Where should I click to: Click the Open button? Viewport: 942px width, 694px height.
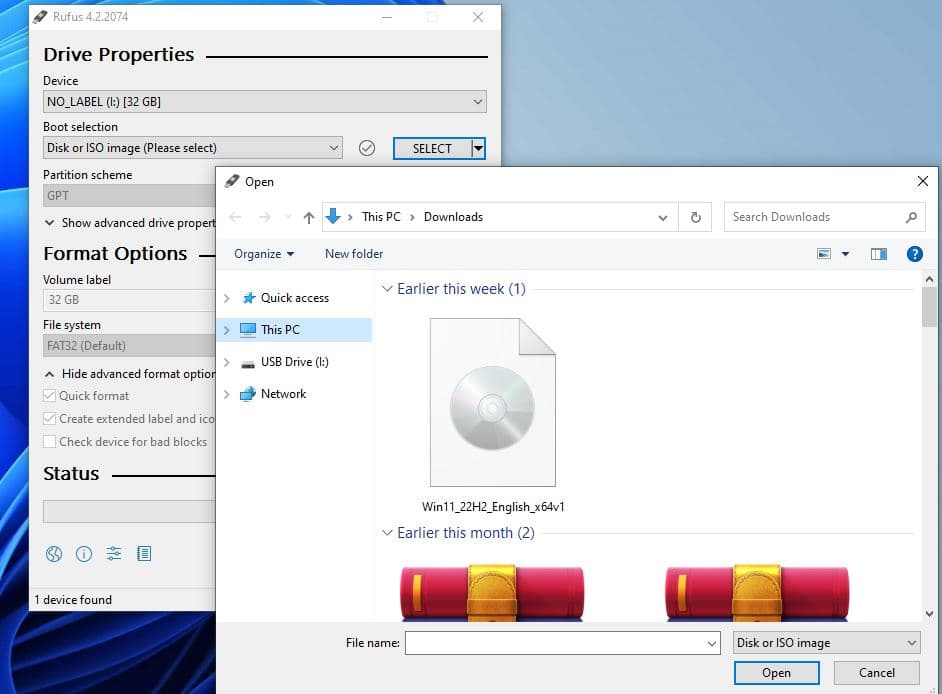pos(776,673)
